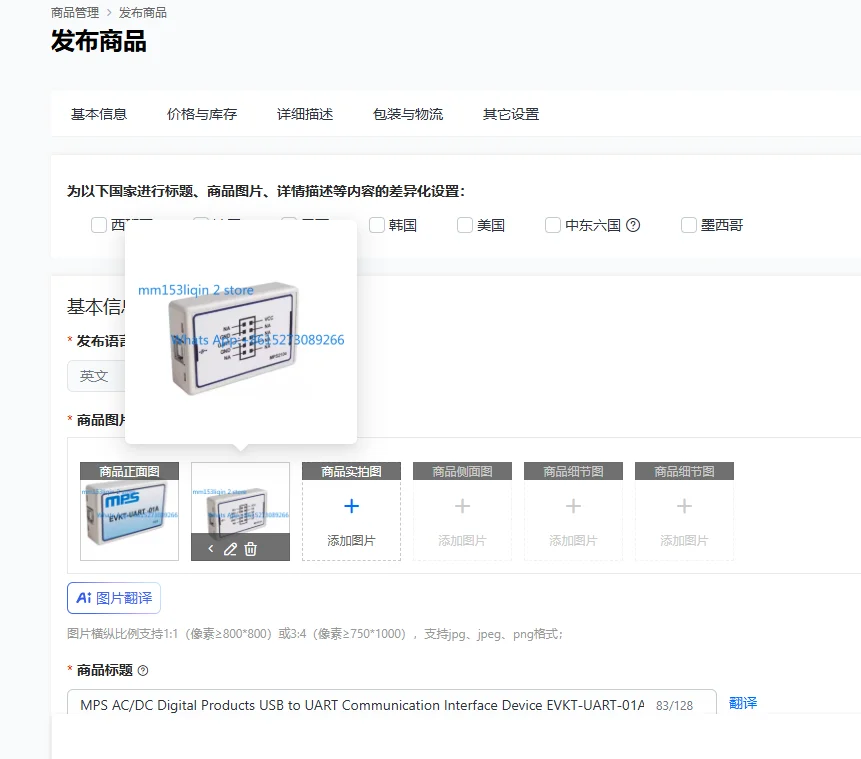The image size is (861, 759).
Task: Click 发布商品 breadcrumb text
Action: pos(143,13)
